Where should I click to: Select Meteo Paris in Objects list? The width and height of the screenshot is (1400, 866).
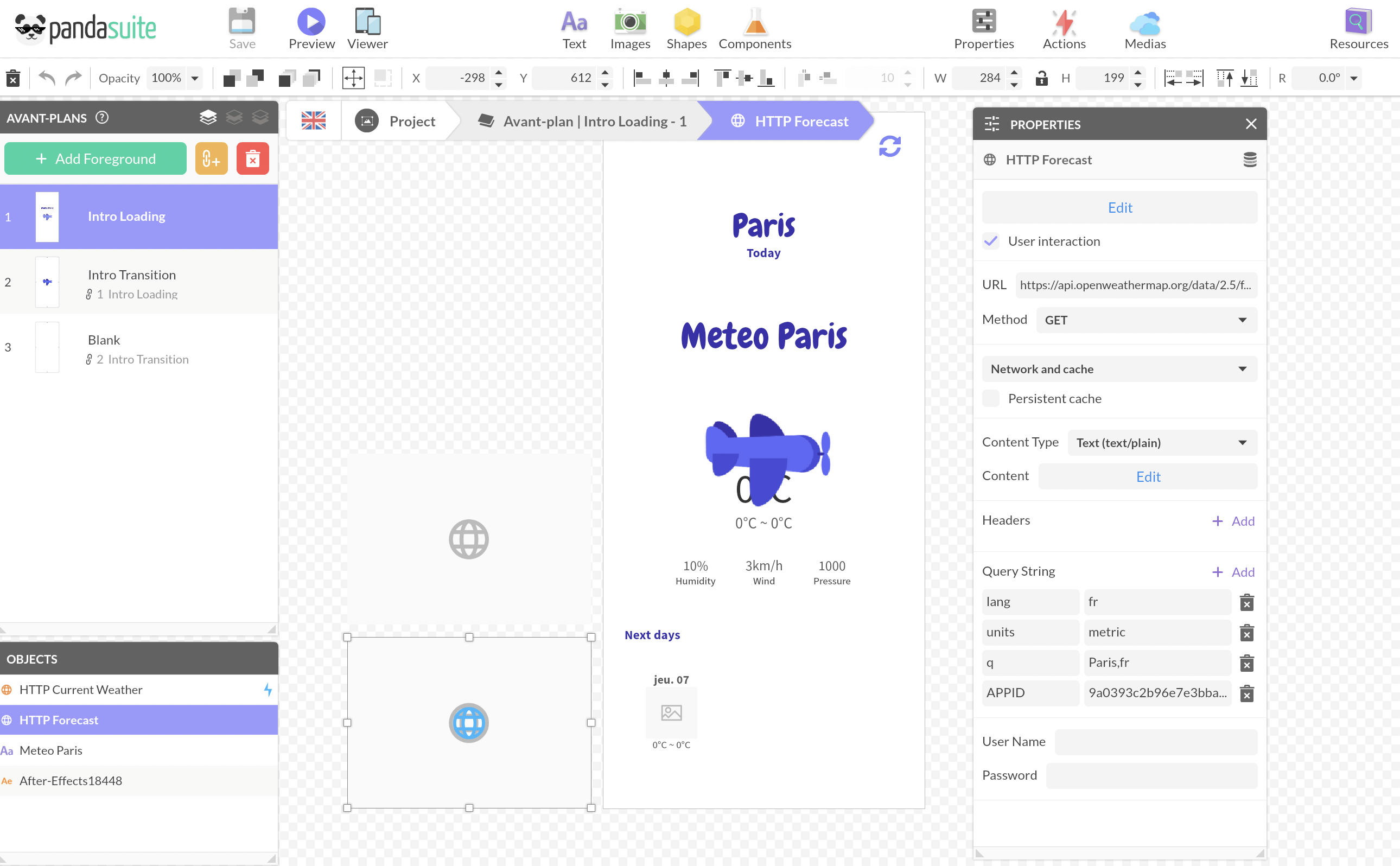[x=138, y=750]
